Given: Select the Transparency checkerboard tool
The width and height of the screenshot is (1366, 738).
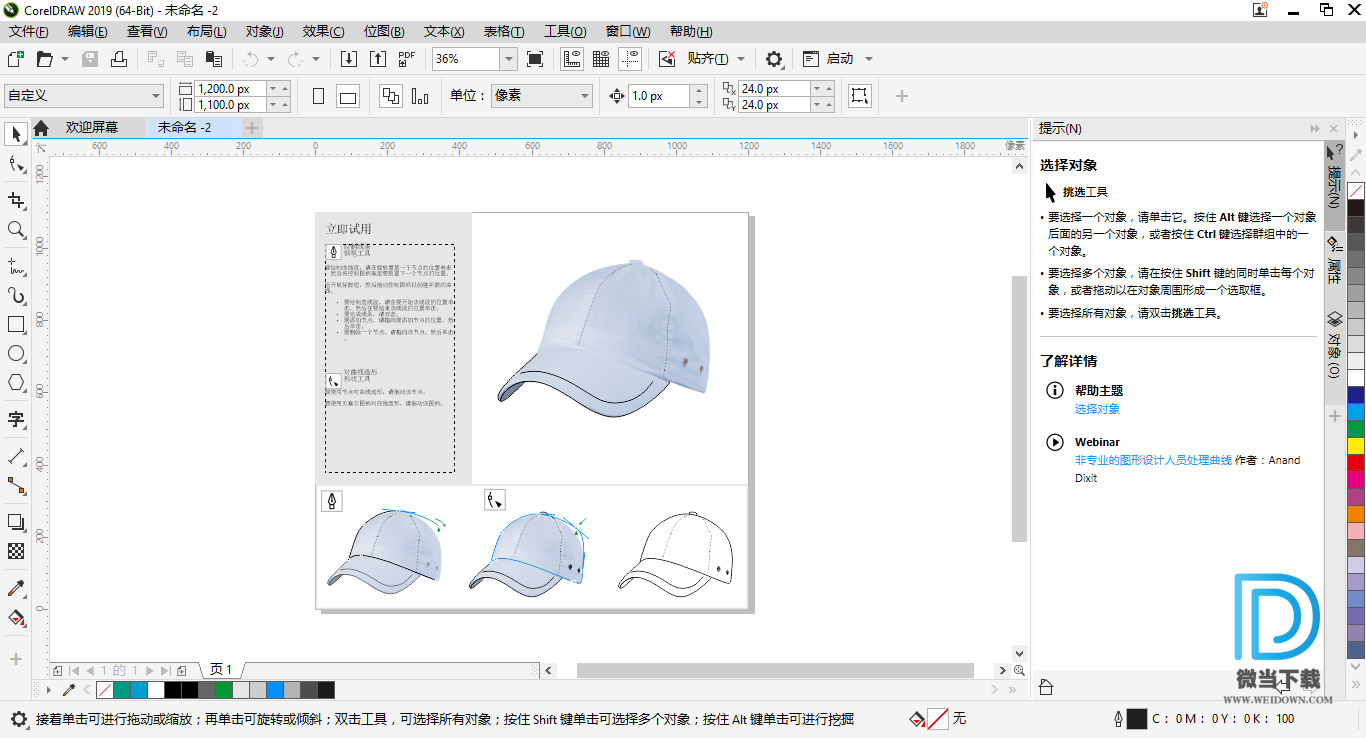Looking at the screenshot, I should [x=16, y=551].
